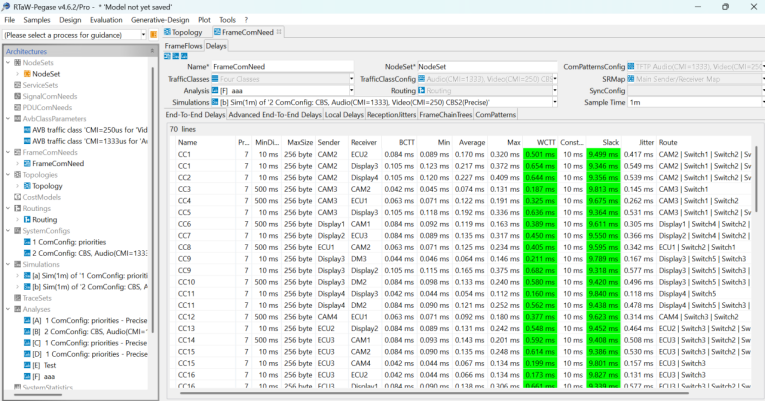Open the Generative-Design menu

click(x=160, y=19)
